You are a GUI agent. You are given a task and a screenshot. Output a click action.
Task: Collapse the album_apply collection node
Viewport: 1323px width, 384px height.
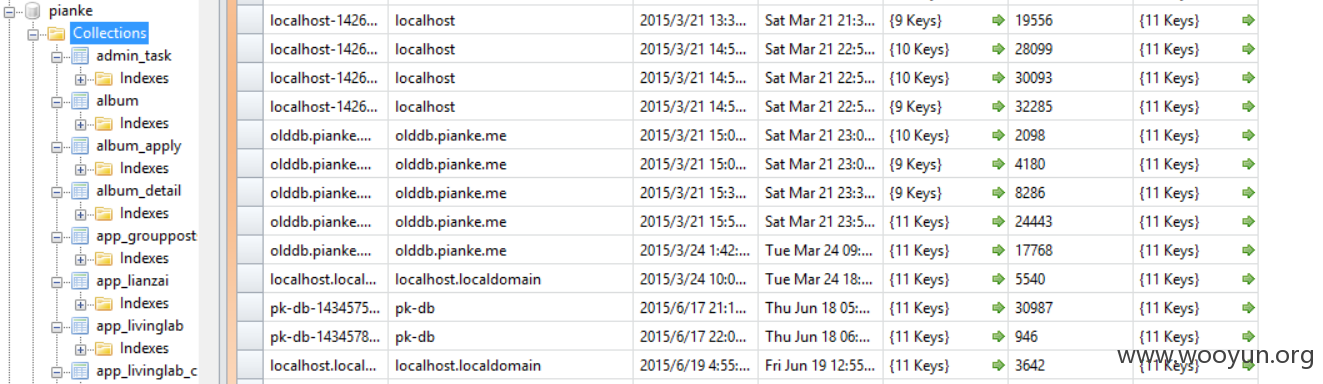click(x=57, y=147)
